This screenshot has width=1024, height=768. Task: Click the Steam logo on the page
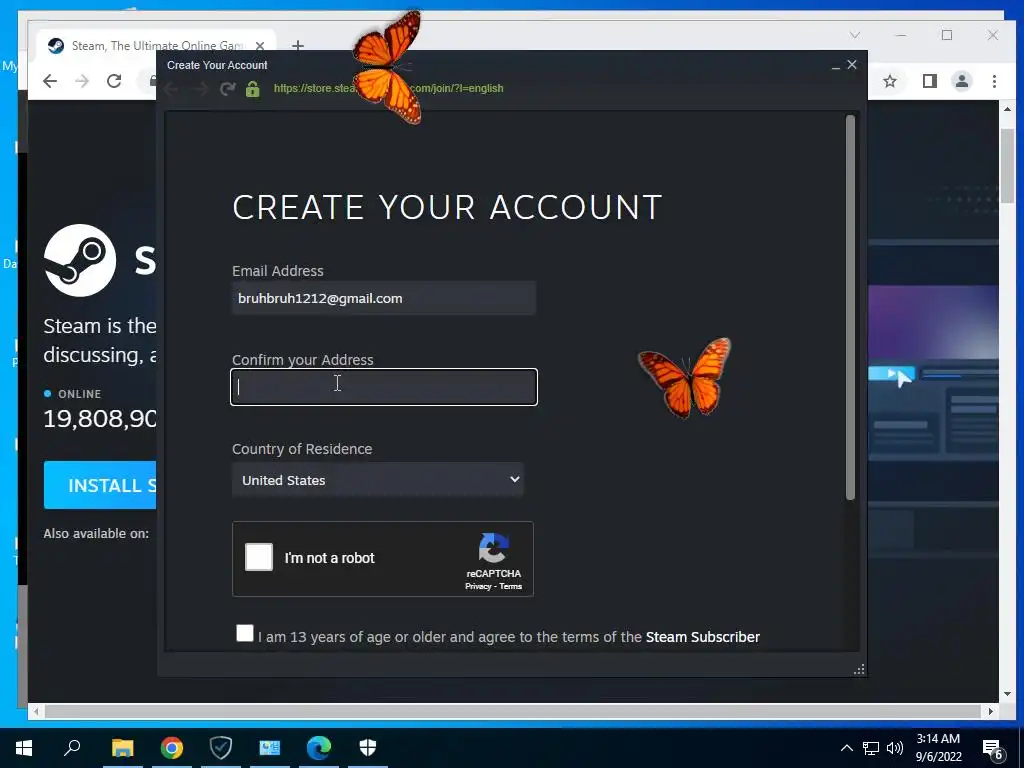click(x=80, y=260)
